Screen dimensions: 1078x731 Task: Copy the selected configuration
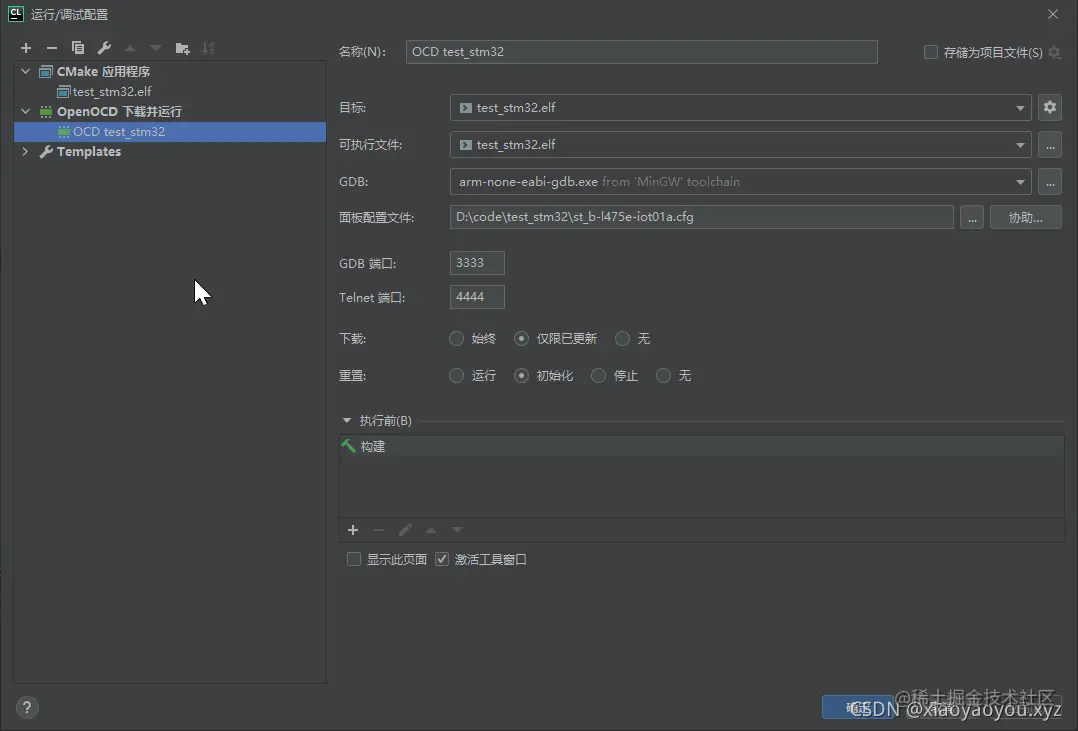coord(78,48)
